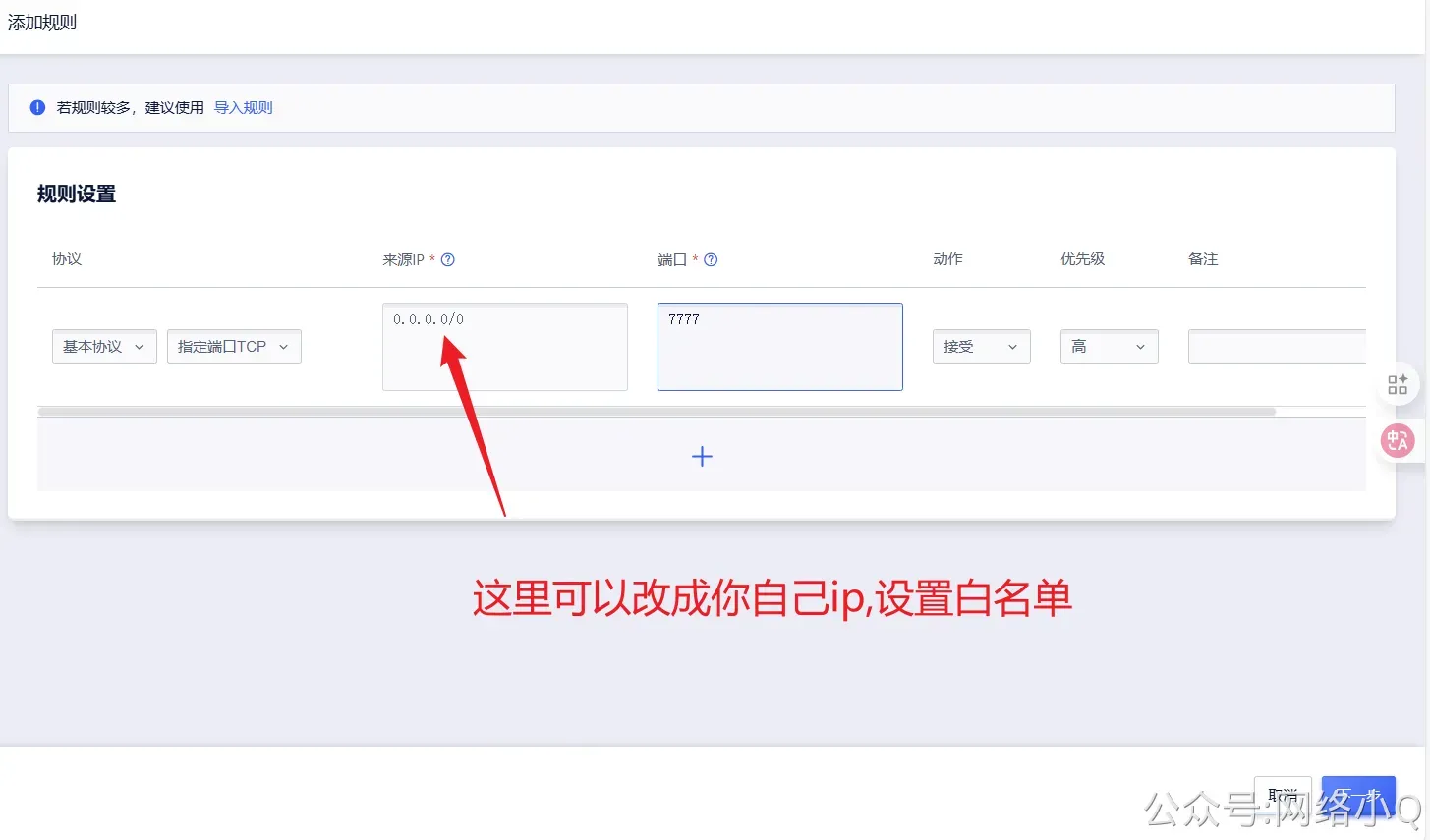
Task: Click the 添加规则 page title
Action: pyautogui.click(x=41, y=22)
